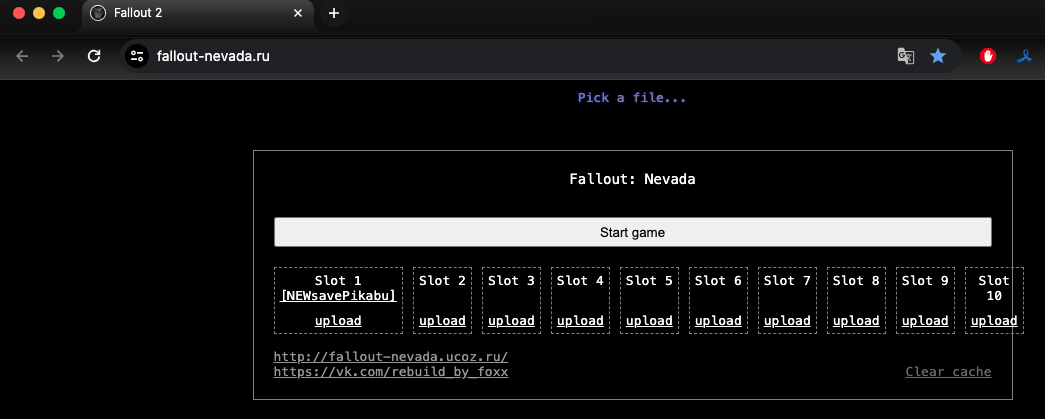Viewport: 1045px width, 419px height.
Task: Upload a save to Slot 2
Action: pyautogui.click(x=443, y=321)
